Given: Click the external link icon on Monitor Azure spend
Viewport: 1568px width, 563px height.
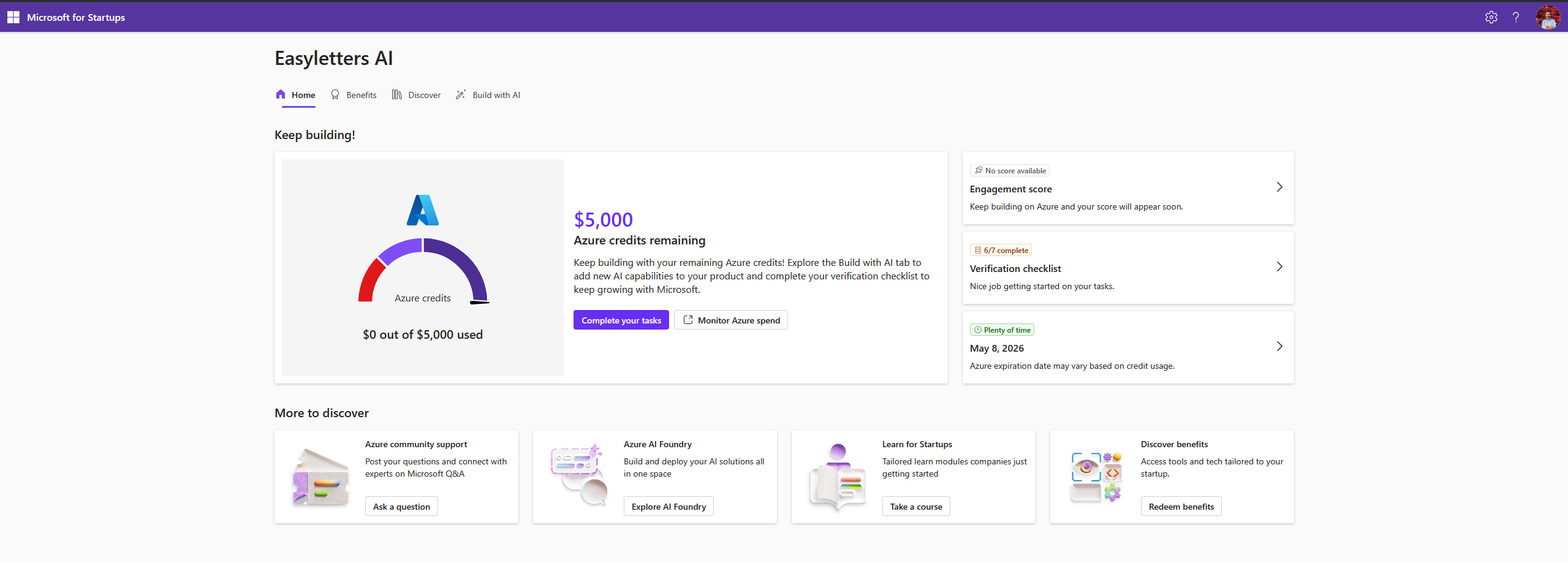Looking at the screenshot, I should [x=688, y=320].
